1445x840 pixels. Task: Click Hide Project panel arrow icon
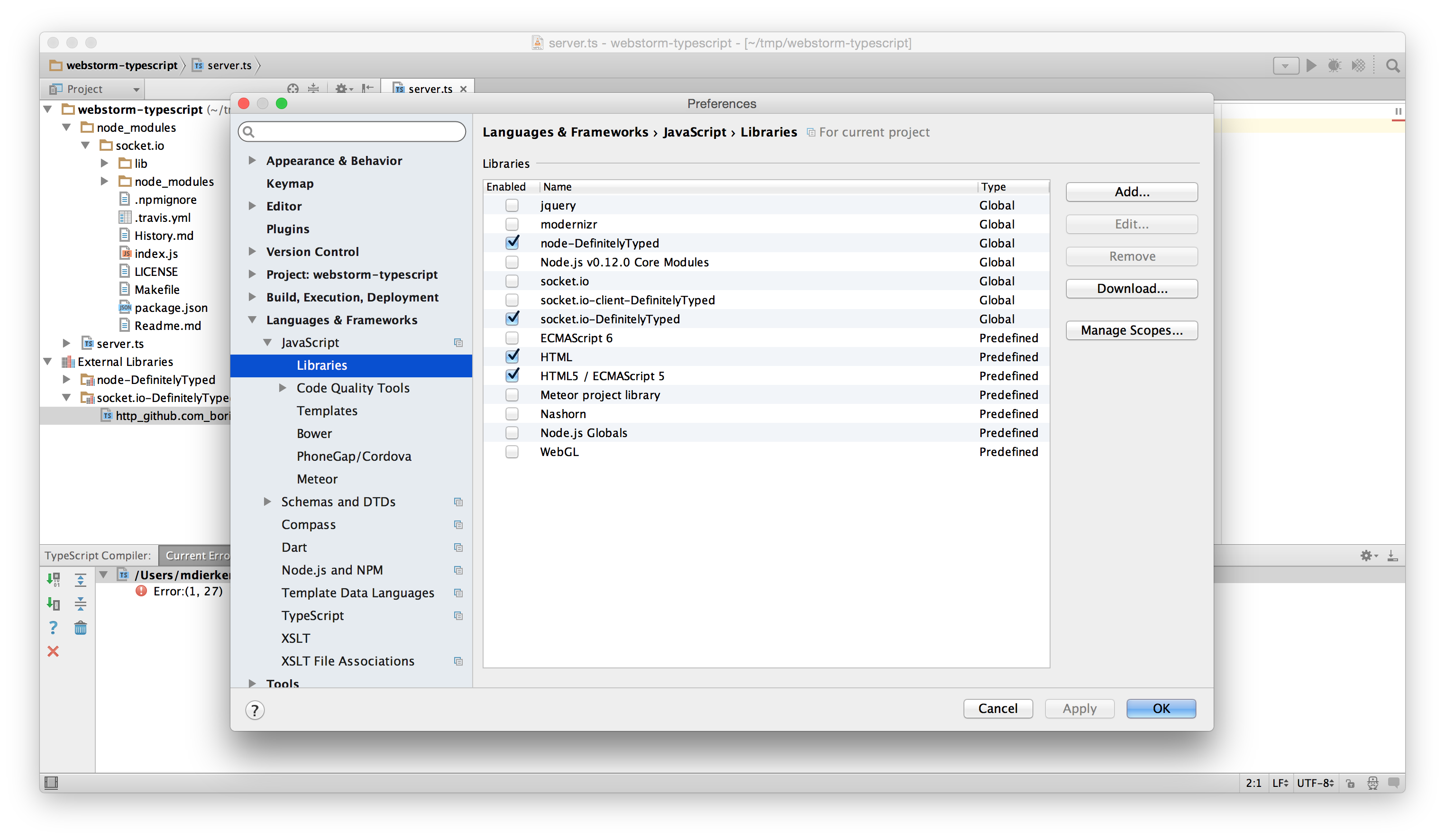367,88
